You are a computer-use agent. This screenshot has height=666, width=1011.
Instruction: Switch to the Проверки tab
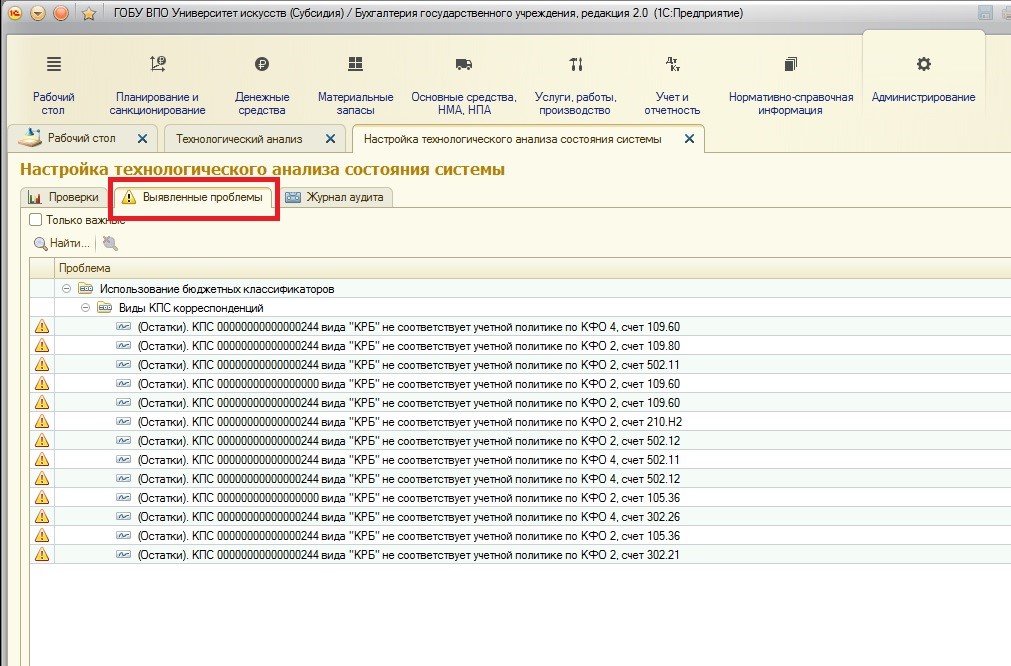pos(65,198)
